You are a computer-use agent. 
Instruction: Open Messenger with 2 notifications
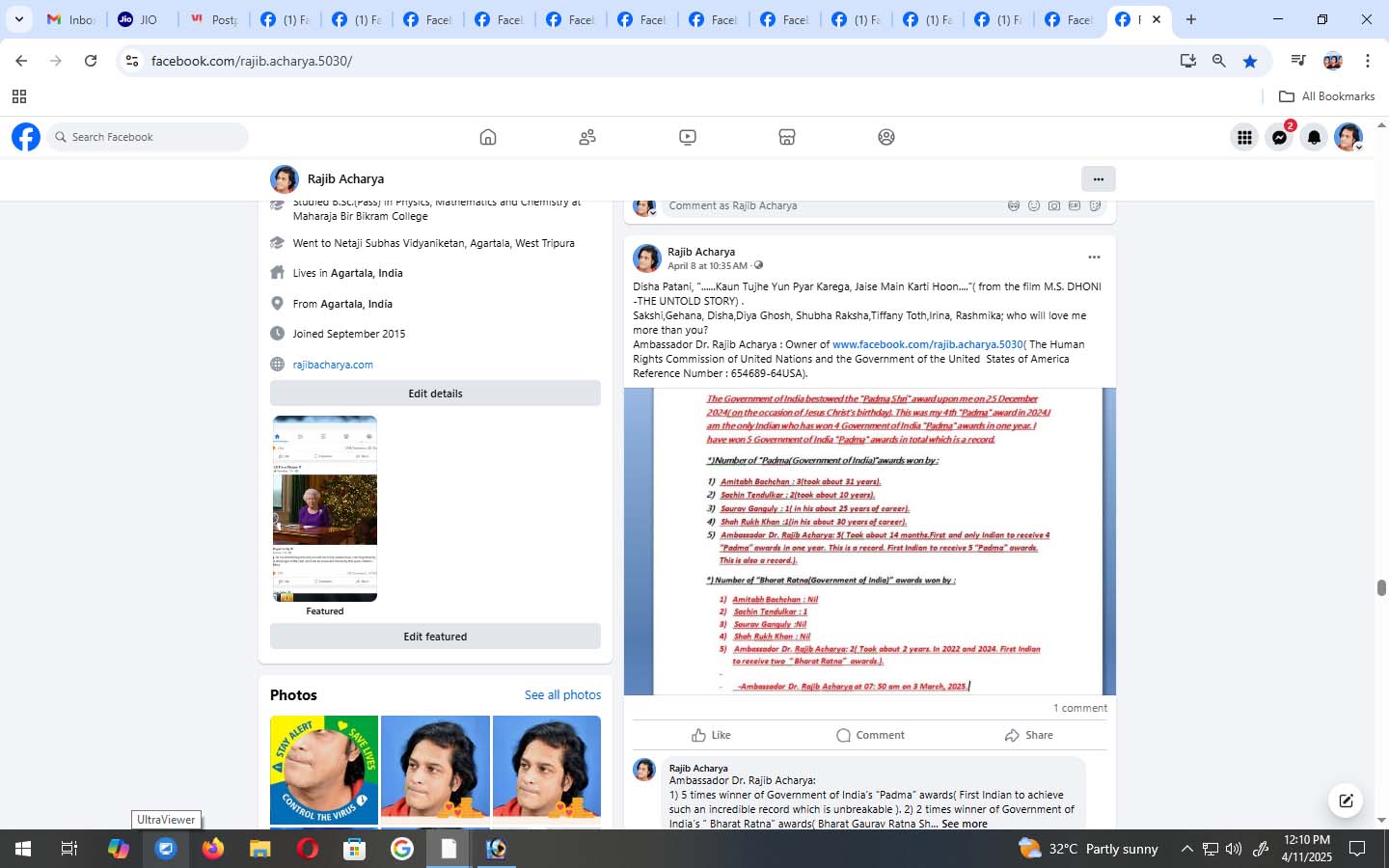point(1280,138)
